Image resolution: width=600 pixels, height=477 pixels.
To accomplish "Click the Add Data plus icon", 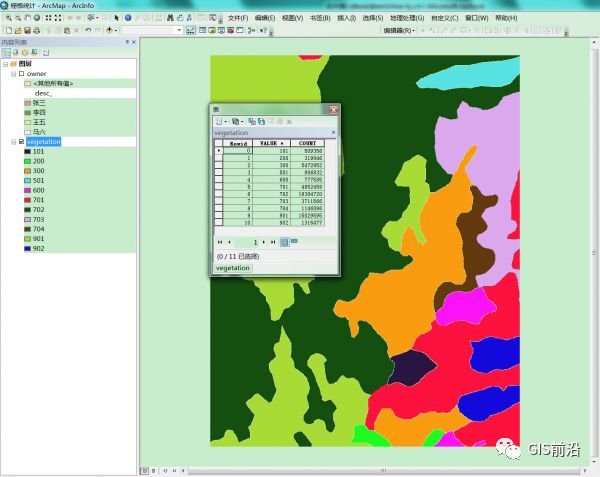I will (109, 30).
